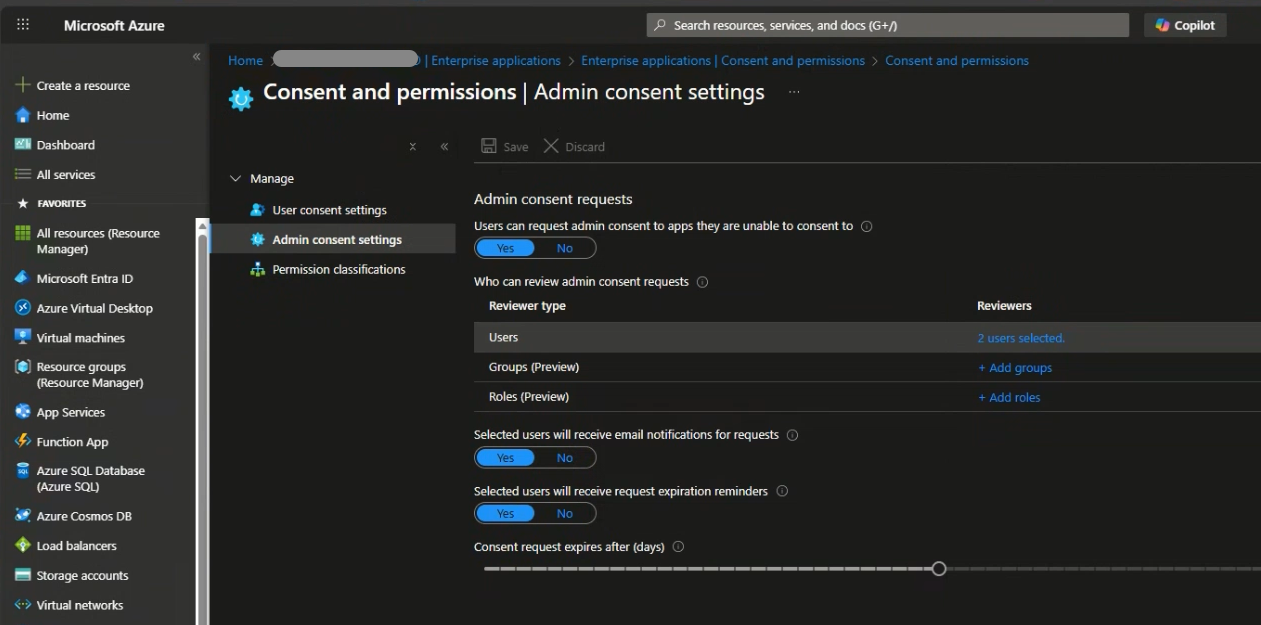Screen dimensions: 1261x625
Task: Open the Virtual networks icon
Action: tap(23, 604)
